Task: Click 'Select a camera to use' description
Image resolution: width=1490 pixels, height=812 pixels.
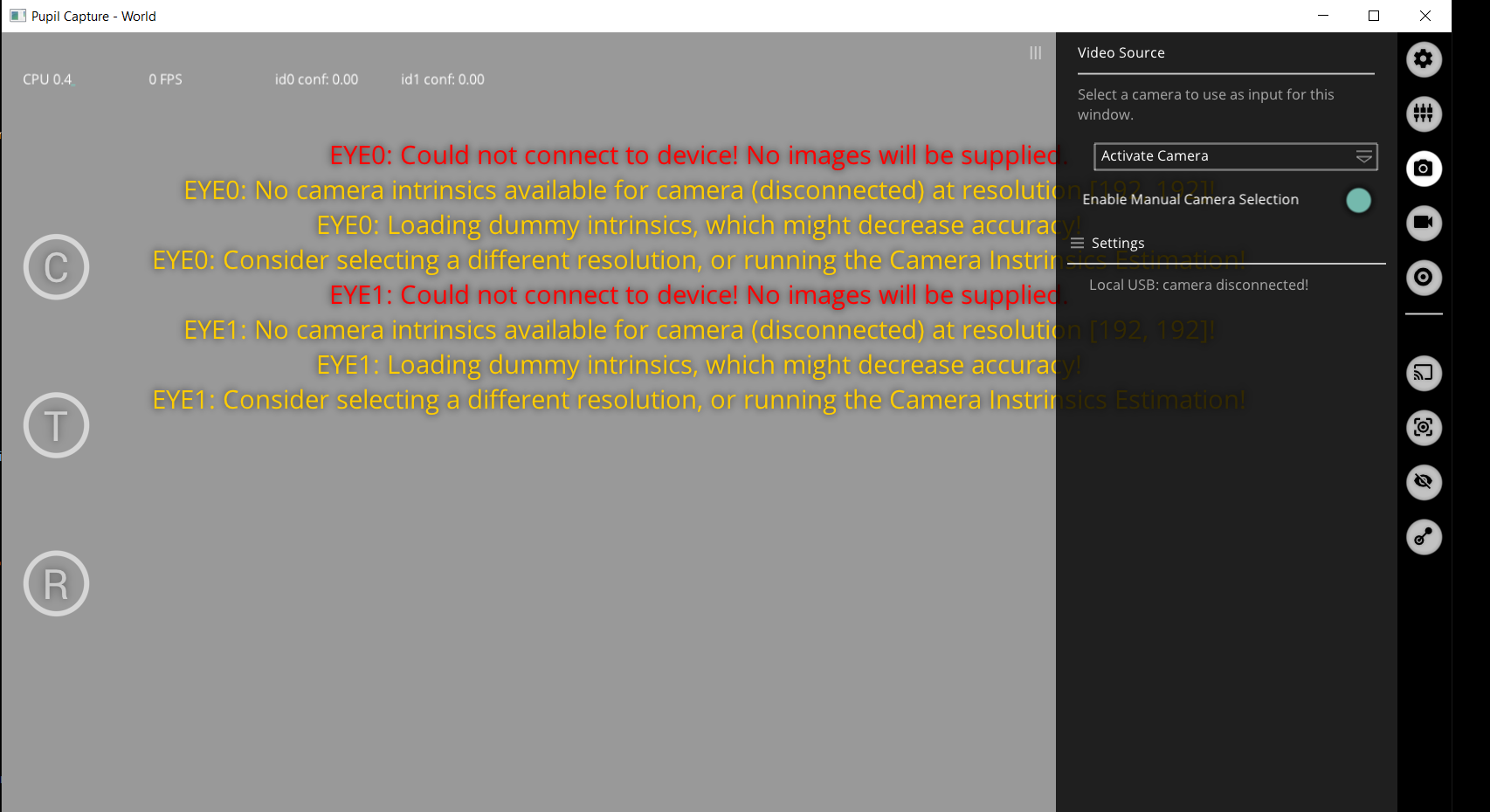Action: point(1205,104)
